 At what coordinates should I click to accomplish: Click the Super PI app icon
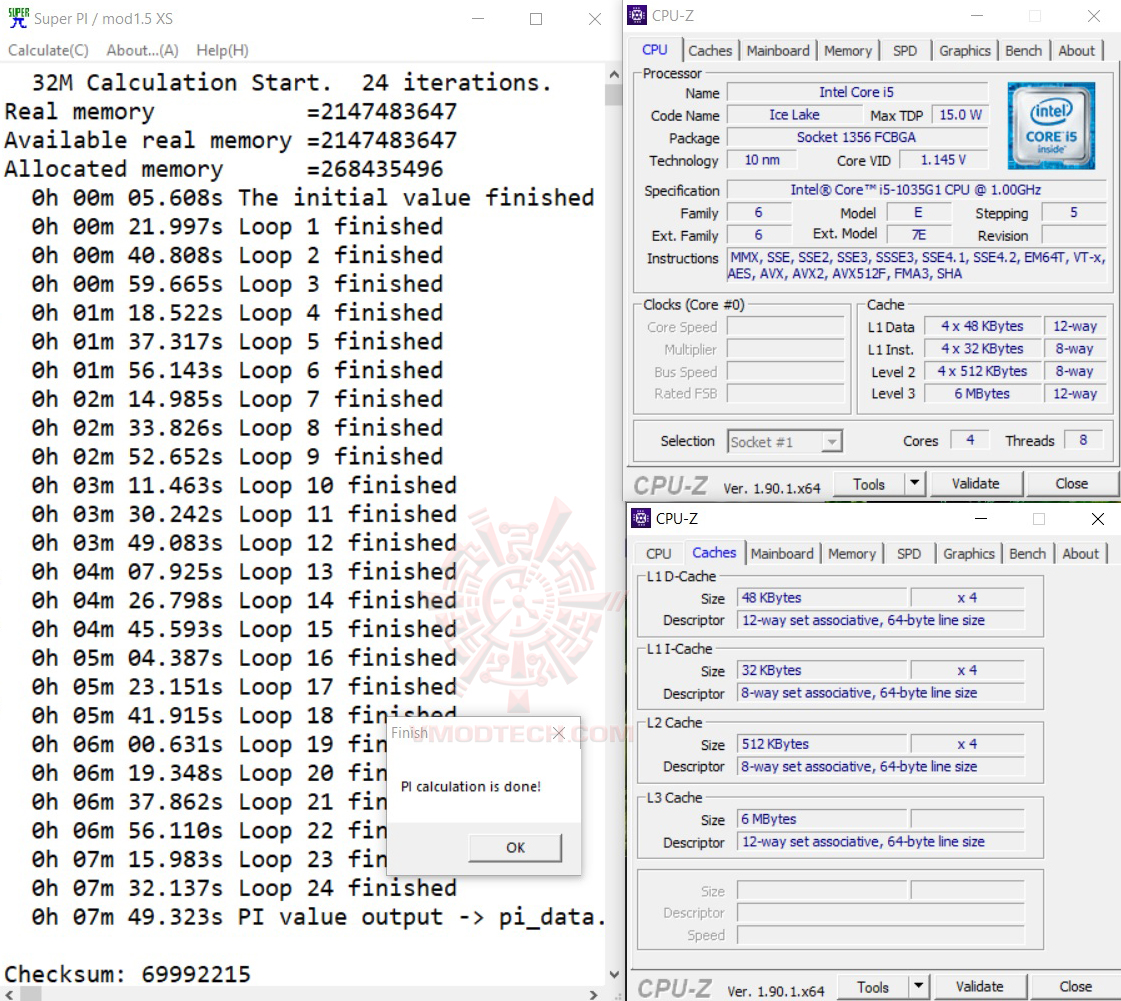tap(18, 18)
